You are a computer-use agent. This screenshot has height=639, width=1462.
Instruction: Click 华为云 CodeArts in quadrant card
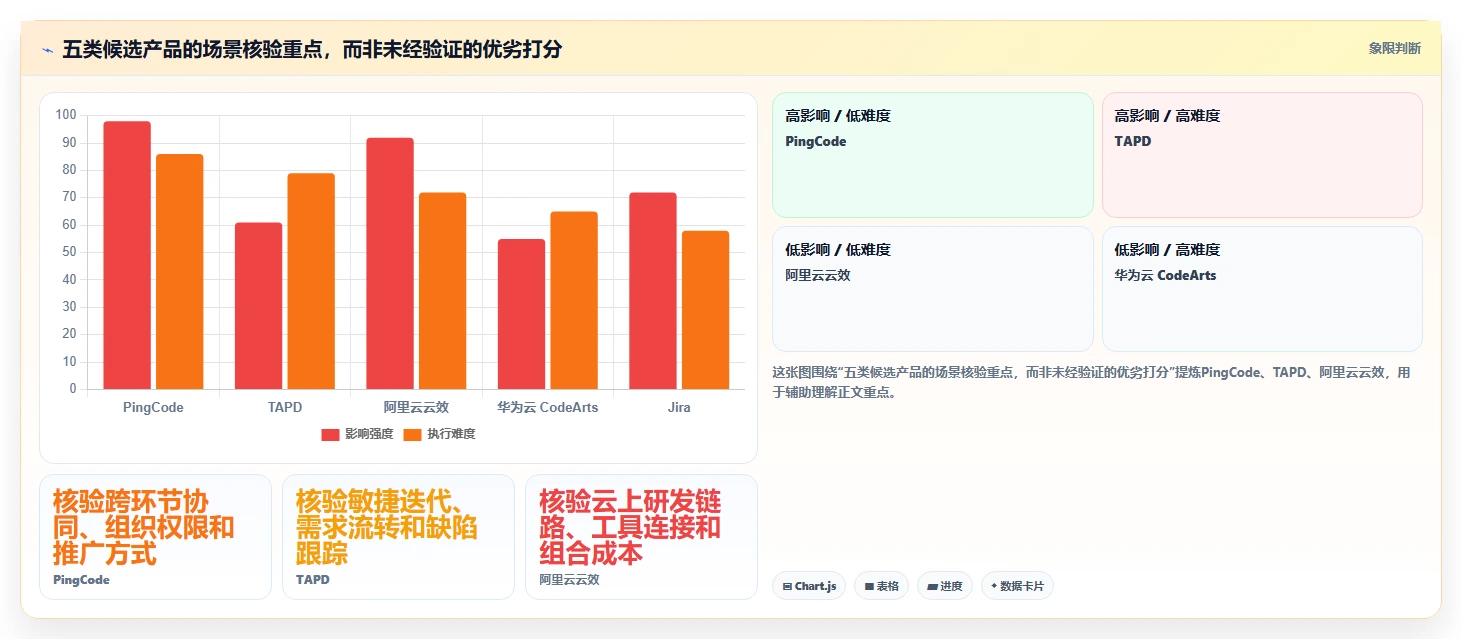click(1165, 275)
